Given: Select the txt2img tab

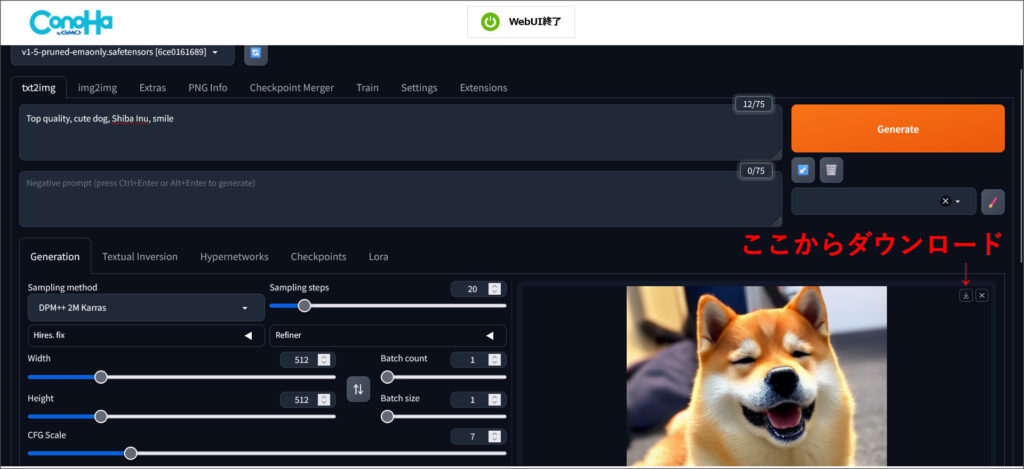Looking at the screenshot, I should click(x=39, y=88).
